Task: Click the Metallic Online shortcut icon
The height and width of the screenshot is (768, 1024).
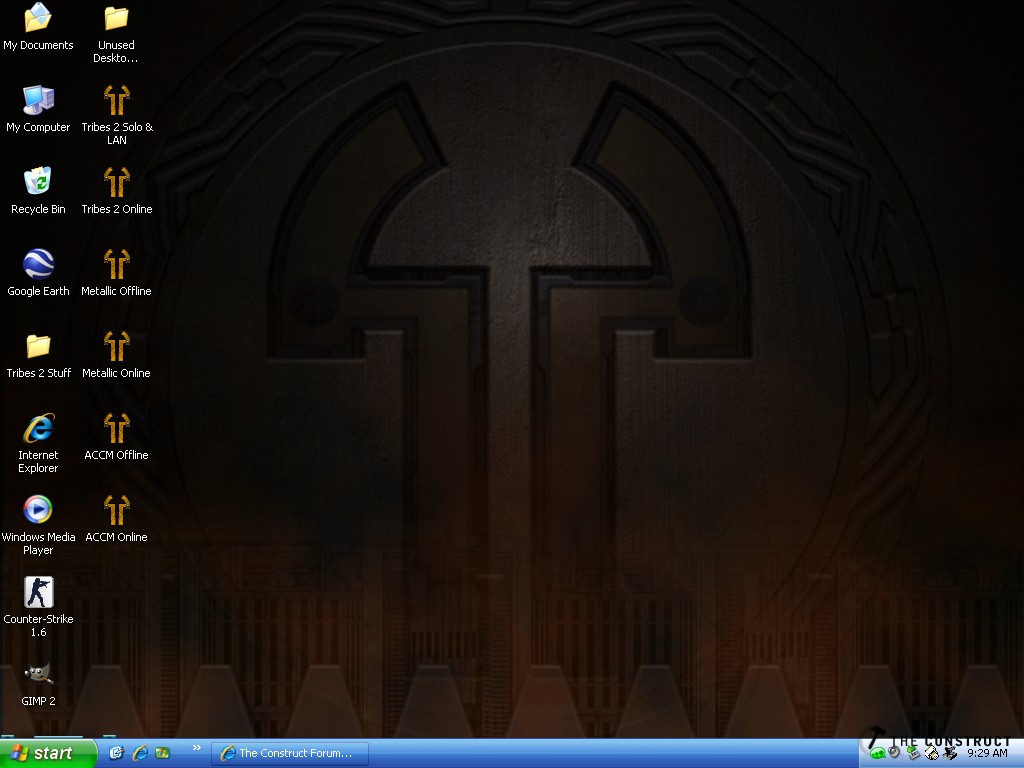Action: (x=116, y=355)
